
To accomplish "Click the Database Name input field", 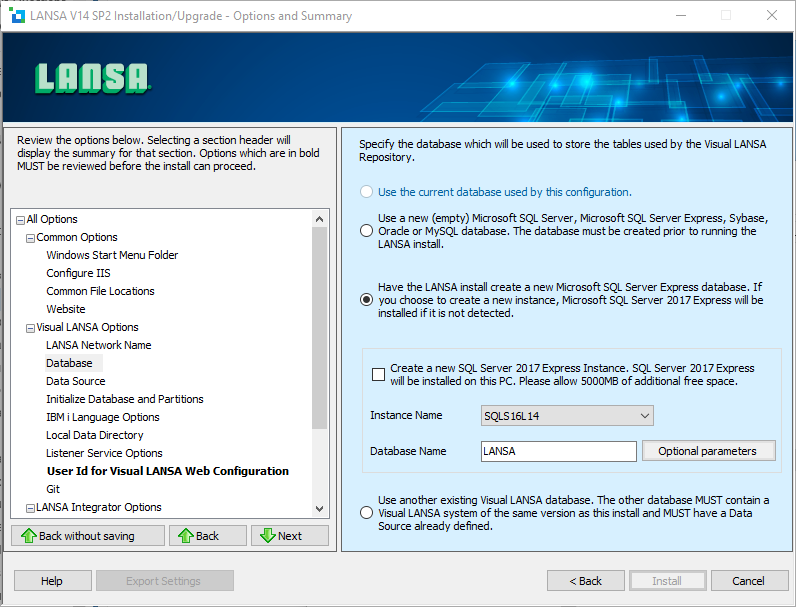I will click(558, 451).
